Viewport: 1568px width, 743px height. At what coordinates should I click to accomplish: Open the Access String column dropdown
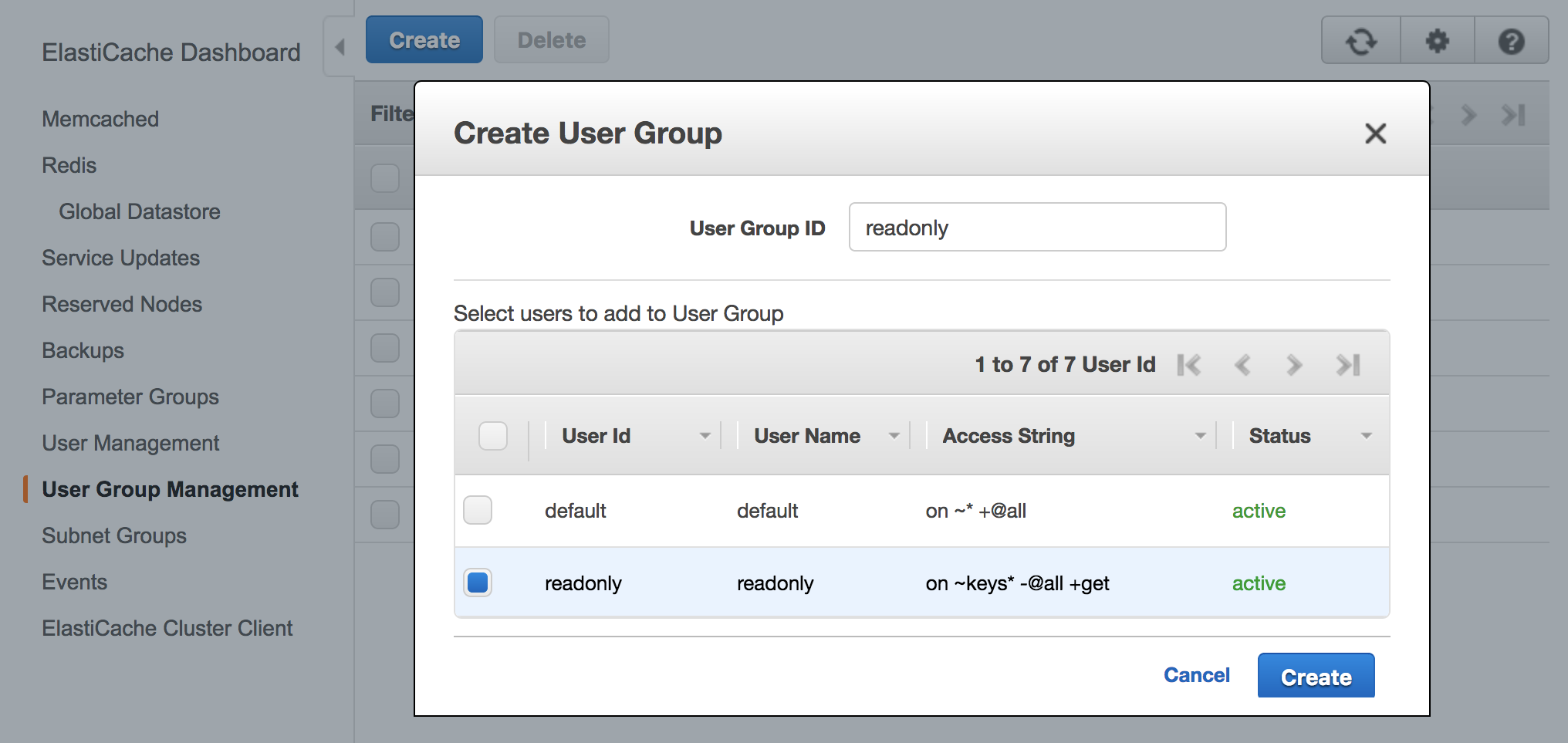[x=1200, y=436]
